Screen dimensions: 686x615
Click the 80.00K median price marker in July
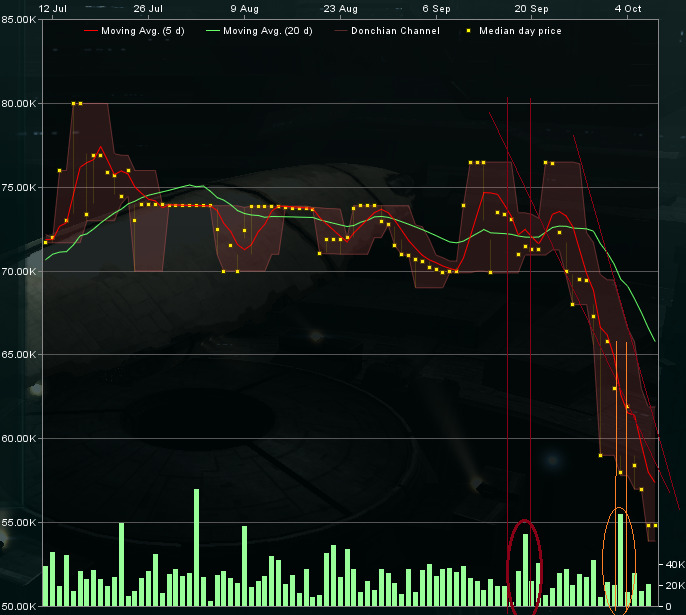point(77,103)
